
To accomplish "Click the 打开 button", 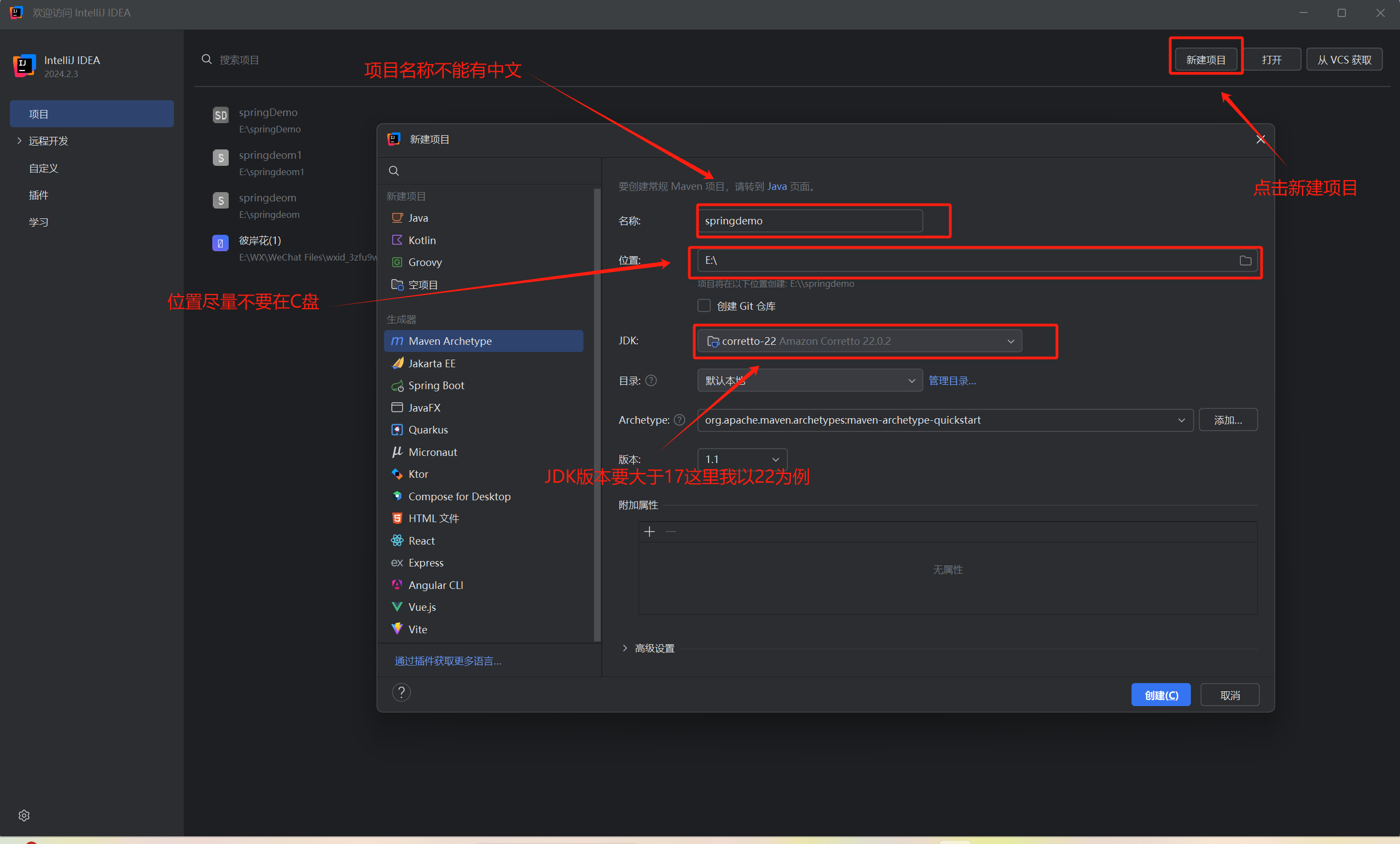I will [1271, 60].
